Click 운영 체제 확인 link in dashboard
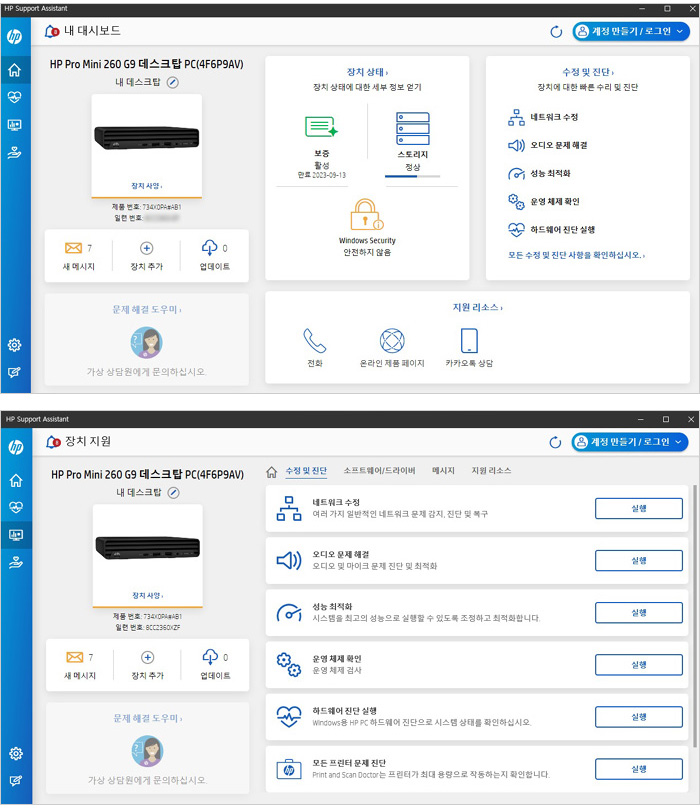This screenshot has width=700, height=808. (555, 201)
